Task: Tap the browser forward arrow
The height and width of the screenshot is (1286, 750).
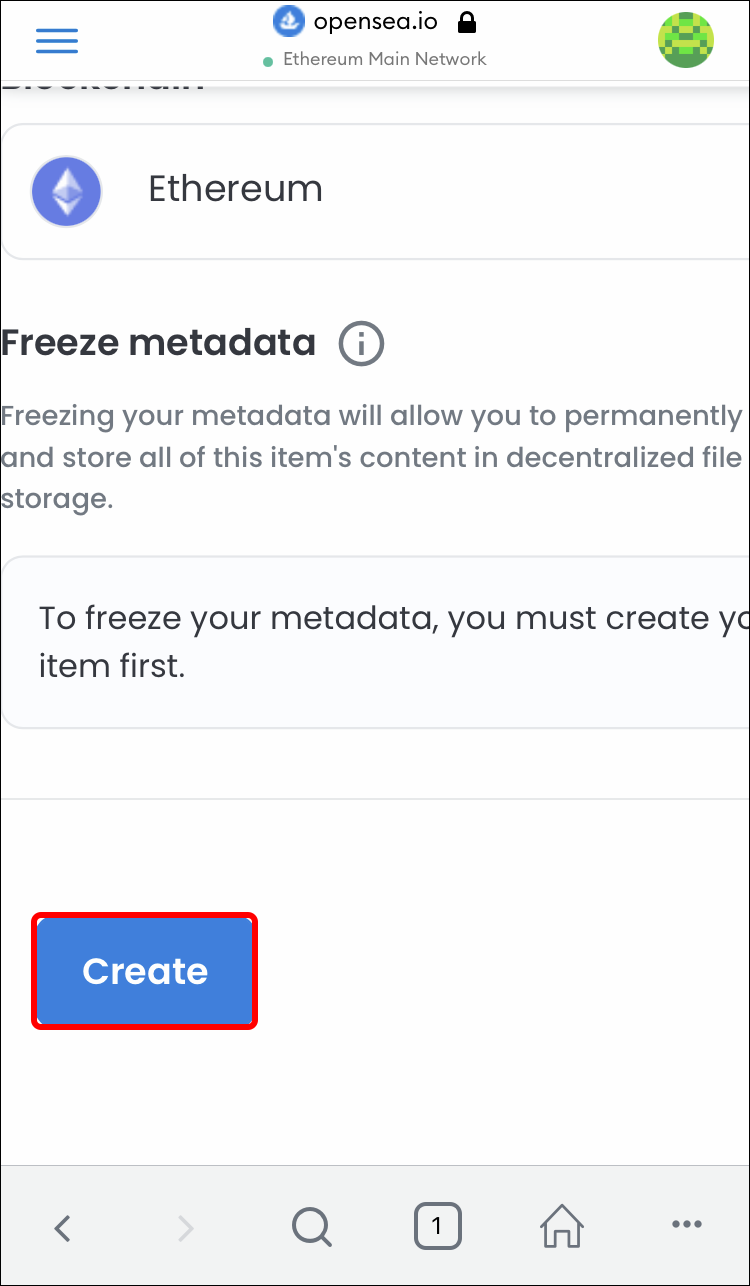Action: click(186, 1227)
